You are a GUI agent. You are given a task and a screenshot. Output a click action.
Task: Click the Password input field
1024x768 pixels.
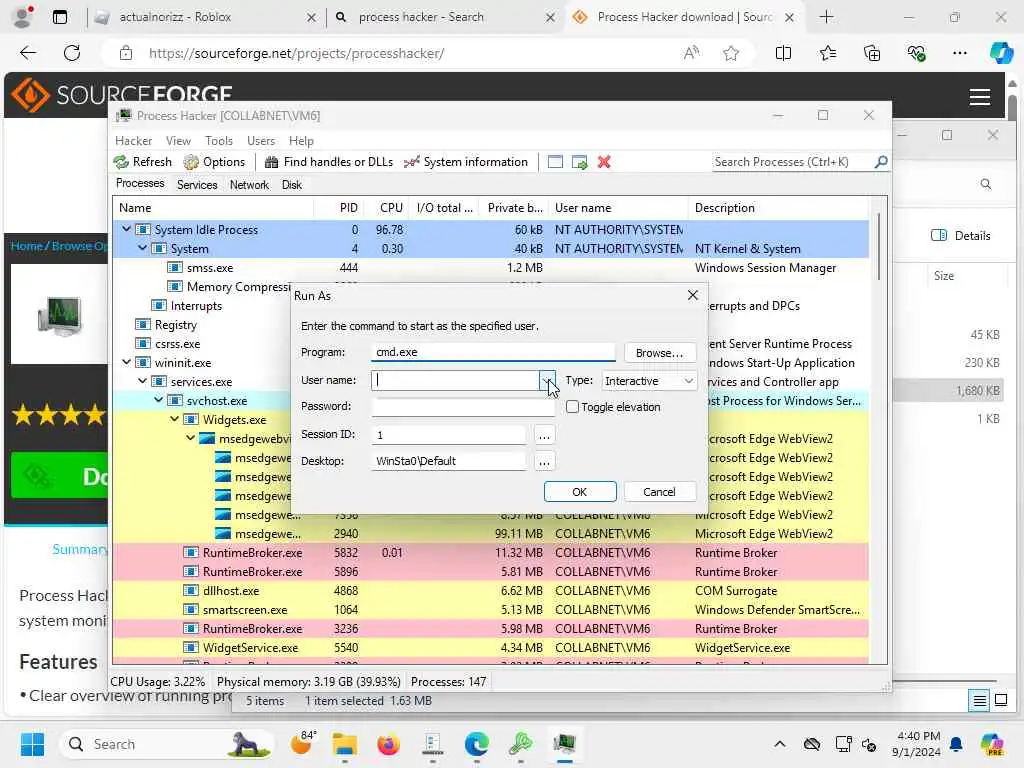point(463,406)
